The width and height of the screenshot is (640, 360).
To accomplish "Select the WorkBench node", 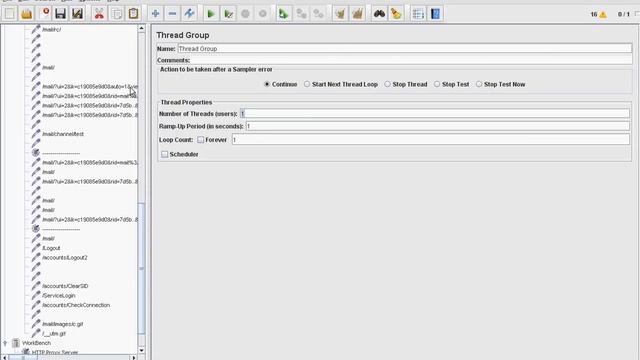I will pos(36,343).
